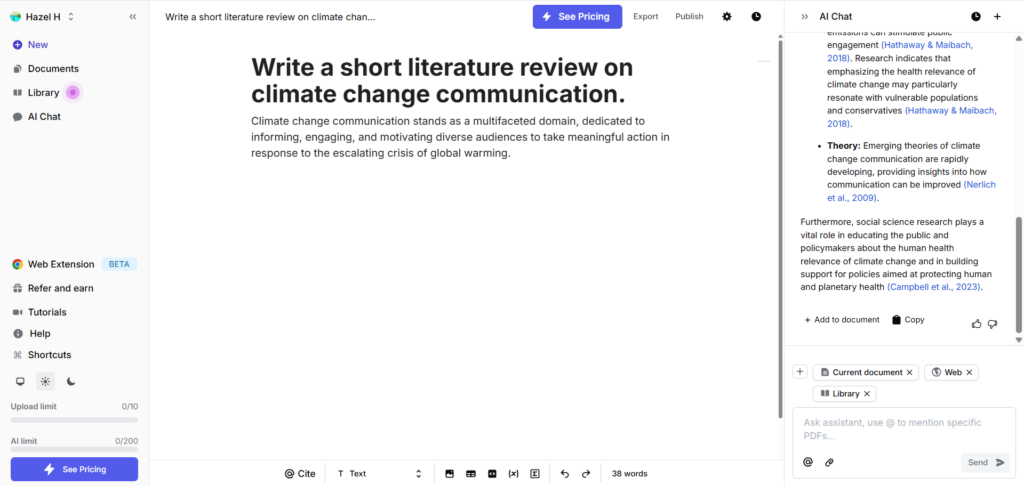
Task: Select dark theme moon icon
Action: pyautogui.click(x=71, y=381)
